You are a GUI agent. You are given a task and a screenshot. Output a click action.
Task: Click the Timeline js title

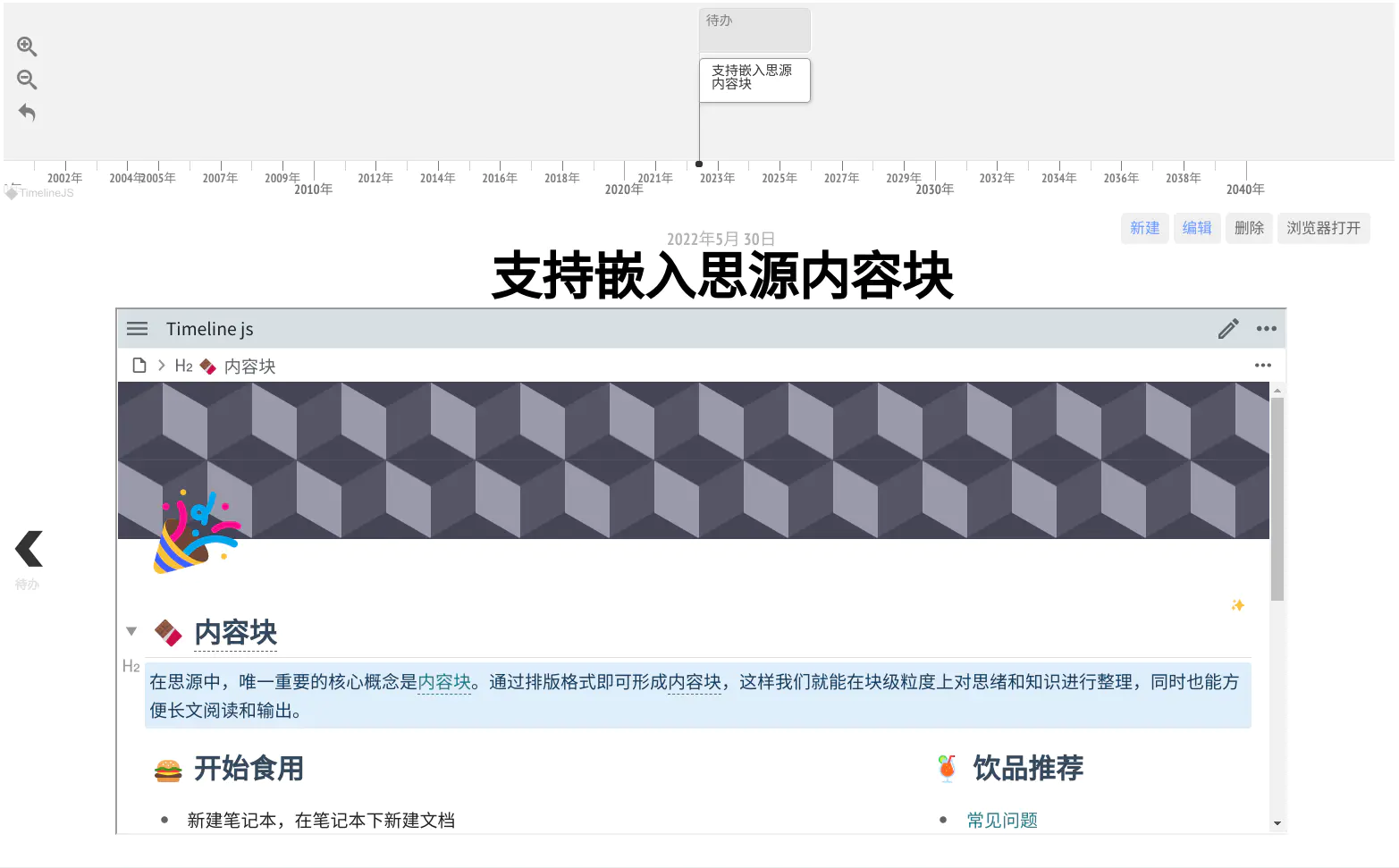click(x=210, y=329)
